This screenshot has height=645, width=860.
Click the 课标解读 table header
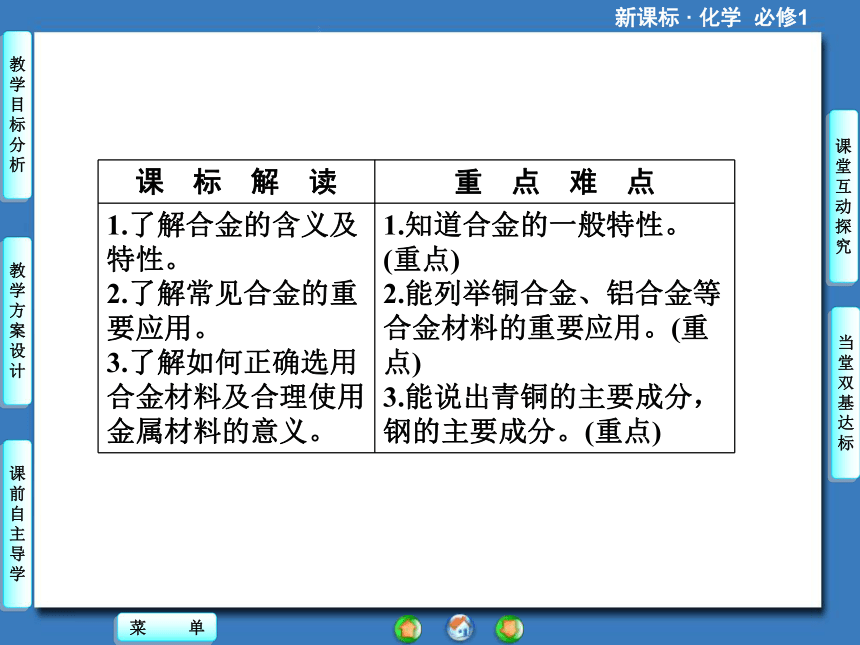(x=236, y=182)
